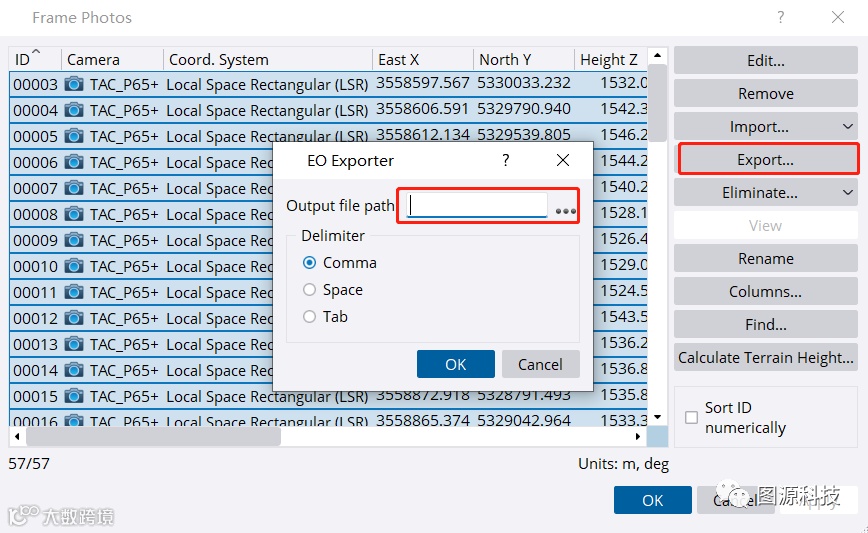Confirm with OK in EO Exporter

point(456,364)
